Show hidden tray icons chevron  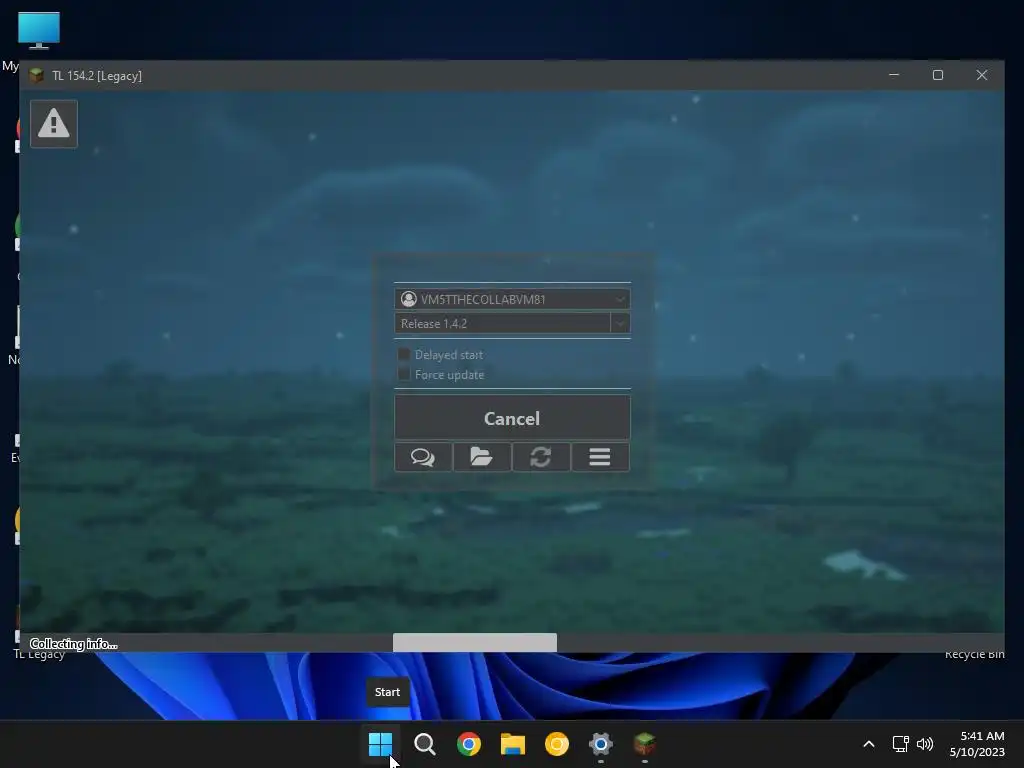click(869, 744)
